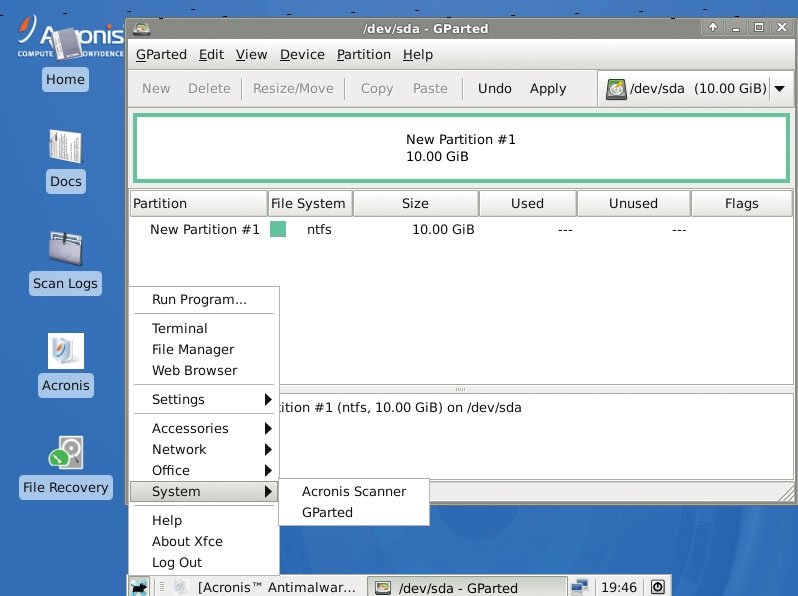Click the GParted window menu icon
Image resolution: width=798 pixels, height=596 pixels.
pyautogui.click(x=141, y=29)
